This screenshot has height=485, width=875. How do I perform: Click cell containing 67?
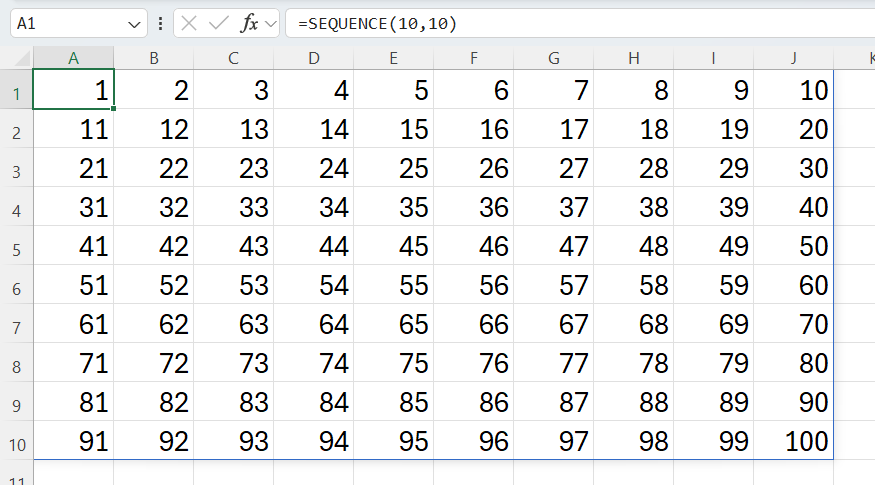tap(554, 324)
